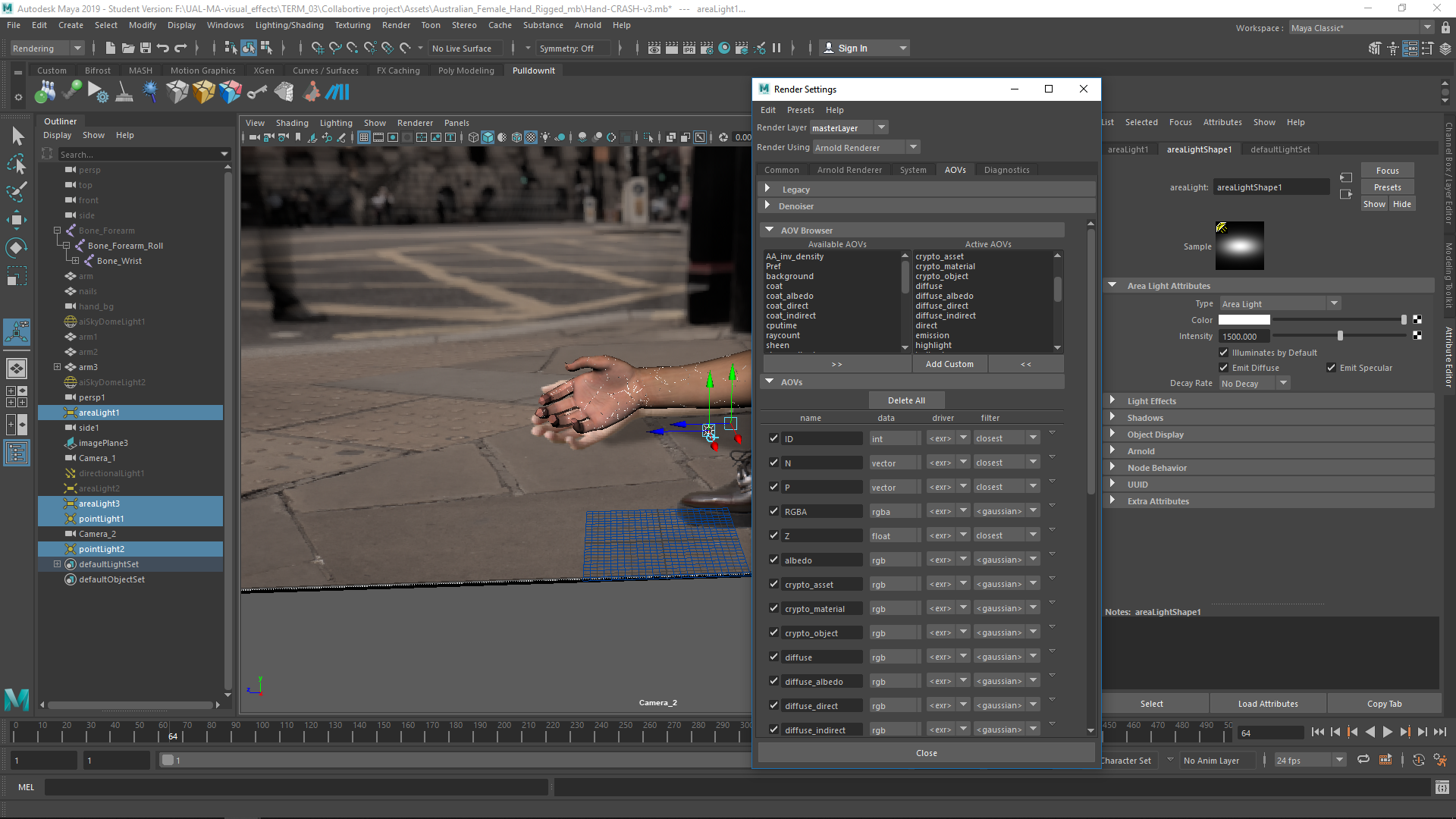1456x819 pixels.
Task: Click the Rotate tool icon
Action: click(x=17, y=248)
